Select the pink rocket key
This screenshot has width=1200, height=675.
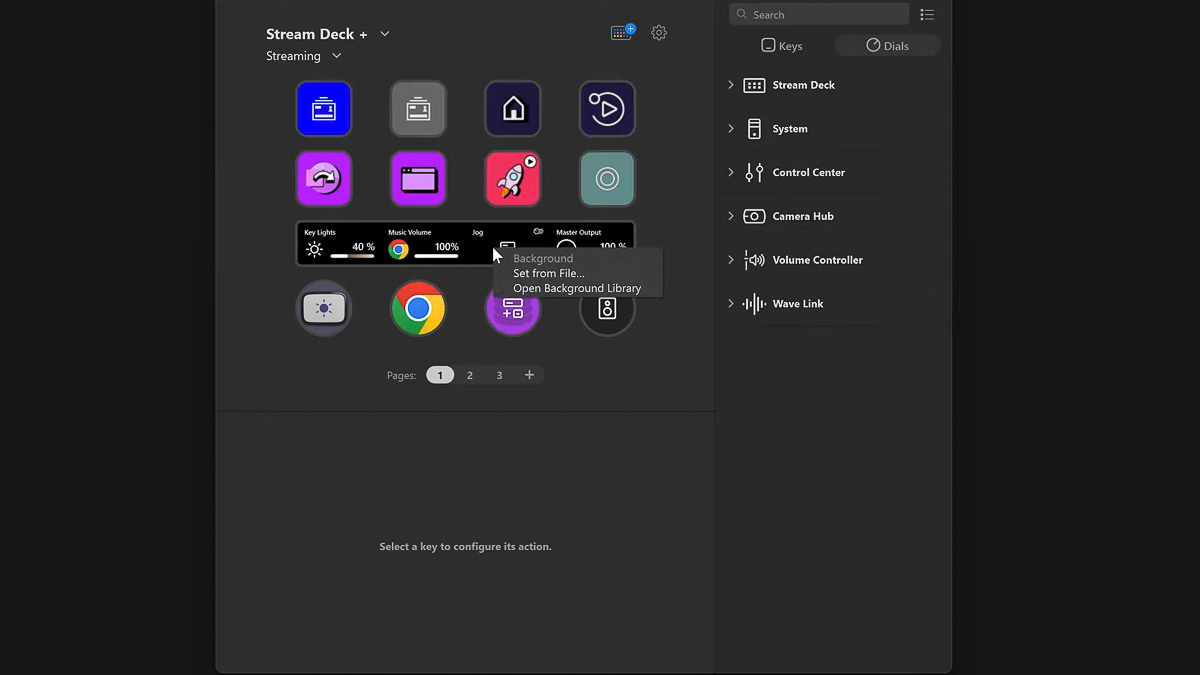click(513, 179)
